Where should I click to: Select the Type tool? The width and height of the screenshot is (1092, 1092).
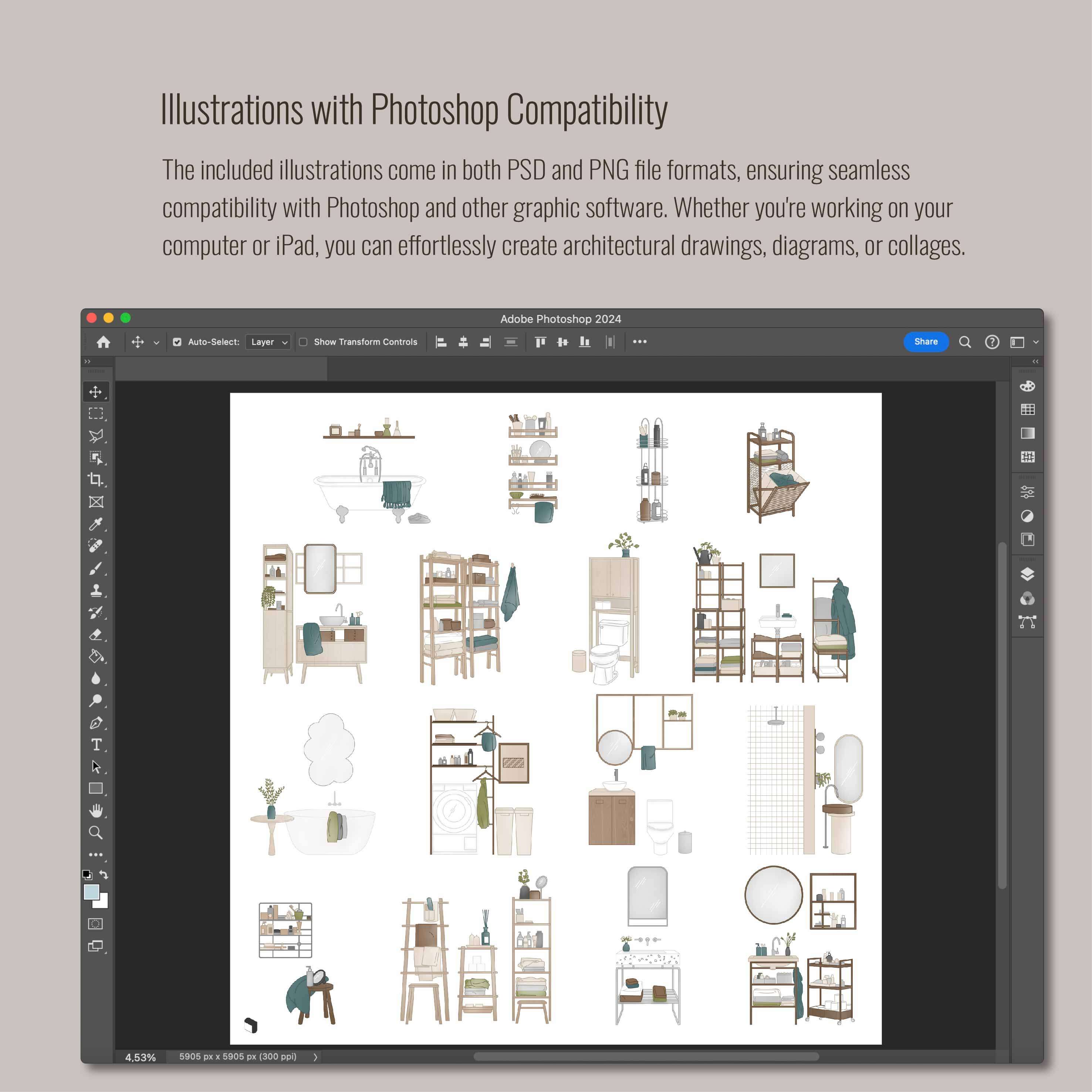pos(96,745)
